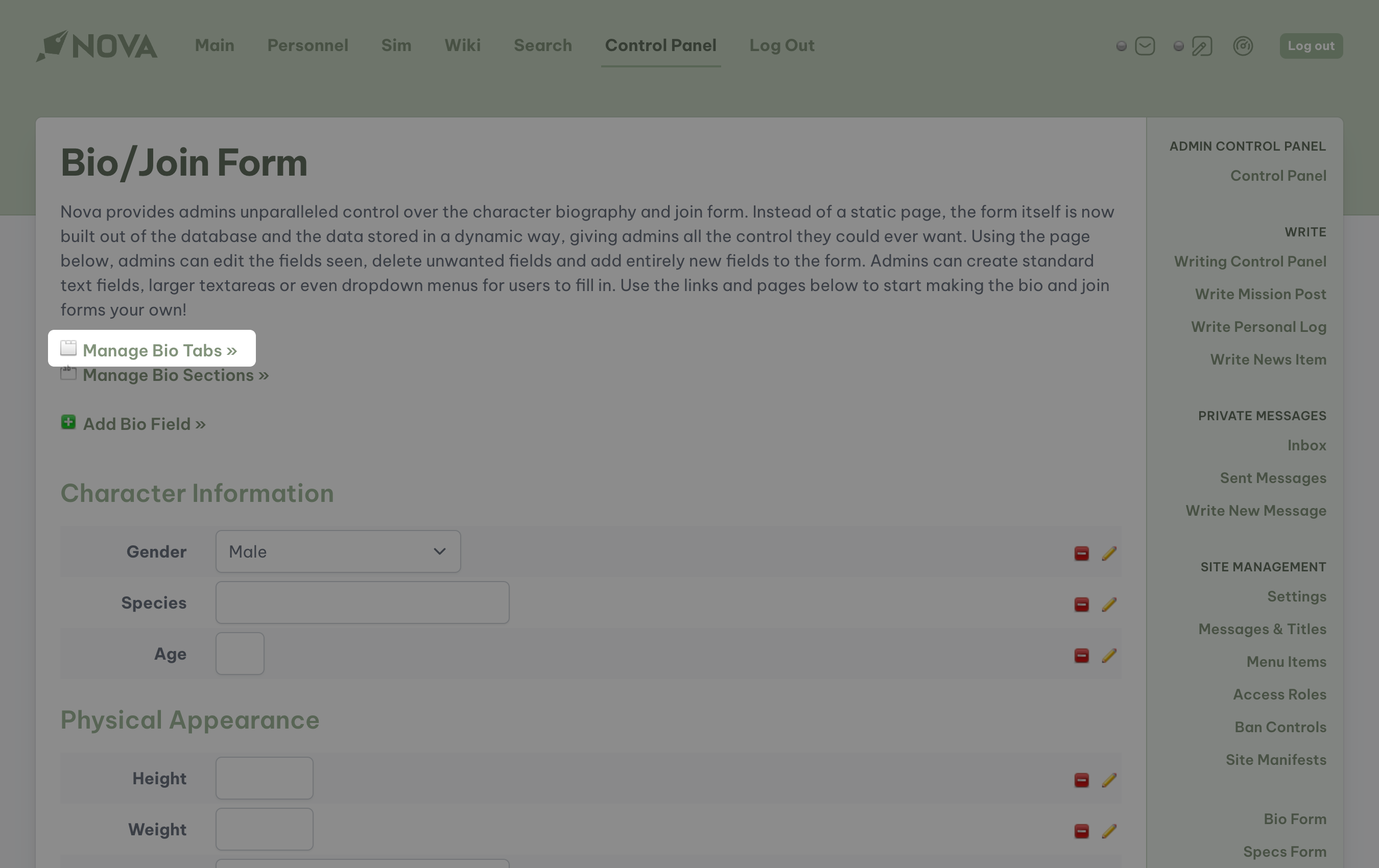
Task: Open Site Manifests sidebar link
Action: point(1276,760)
